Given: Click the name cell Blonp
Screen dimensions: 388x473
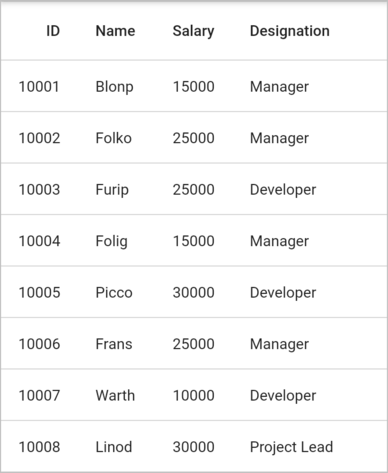Looking at the screenshot, I should tap(114, 87).
